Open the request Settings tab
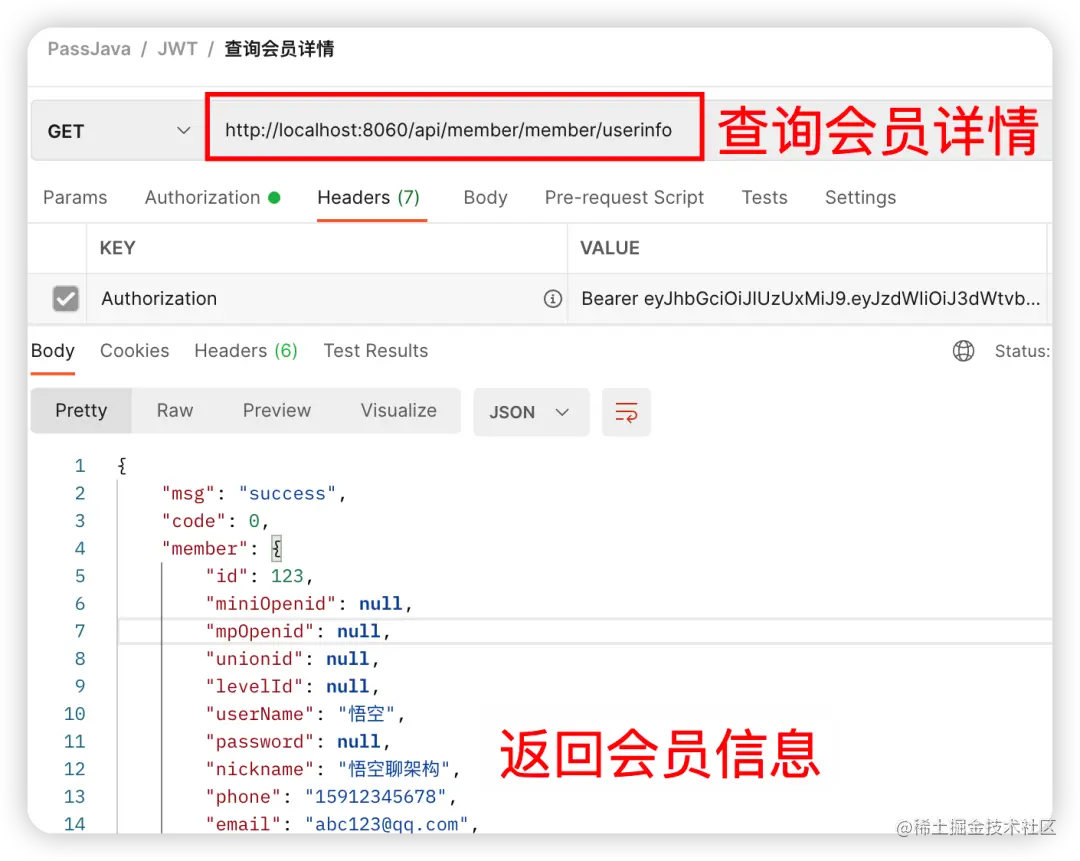 pos(860,197)
